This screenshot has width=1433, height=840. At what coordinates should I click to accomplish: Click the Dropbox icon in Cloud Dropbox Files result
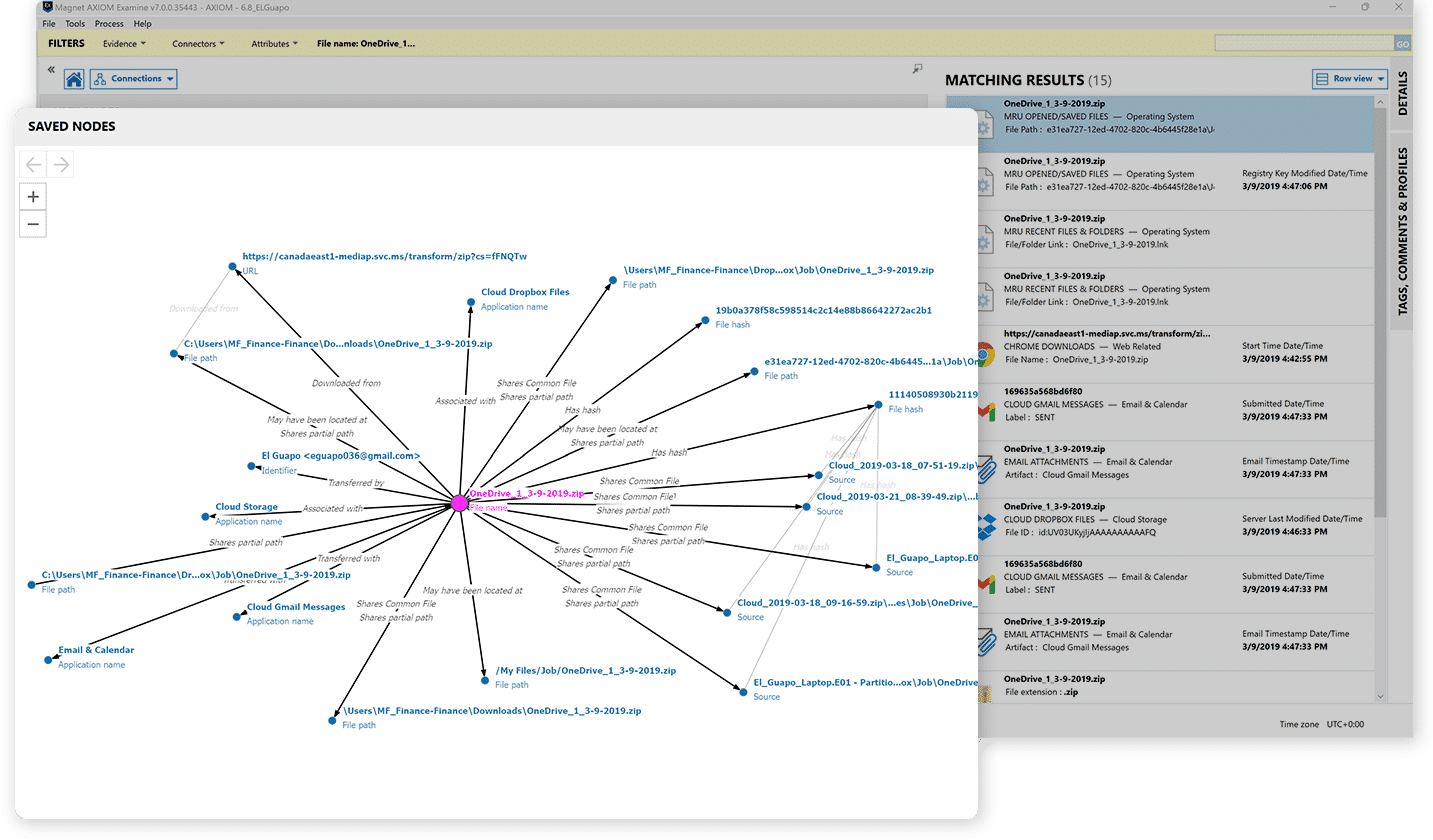click(984, 526)
